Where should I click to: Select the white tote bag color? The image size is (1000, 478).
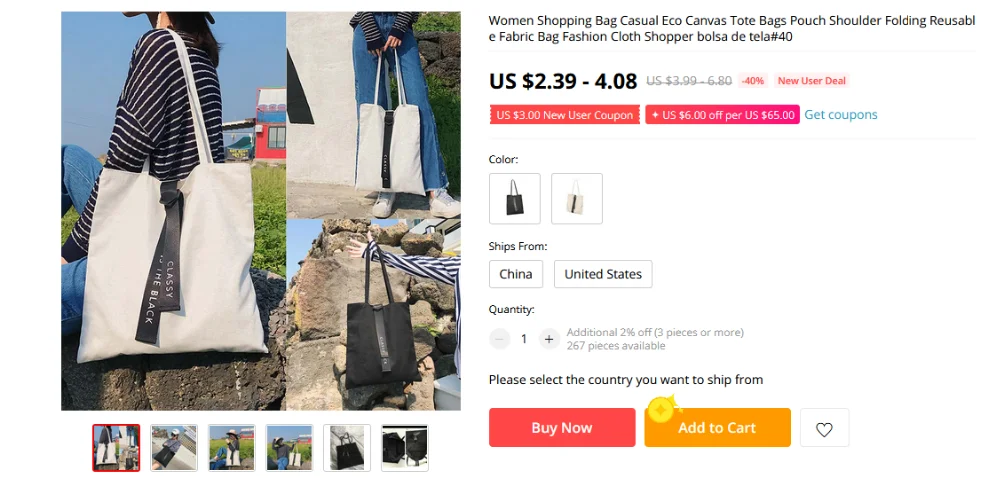coord(577,199)
